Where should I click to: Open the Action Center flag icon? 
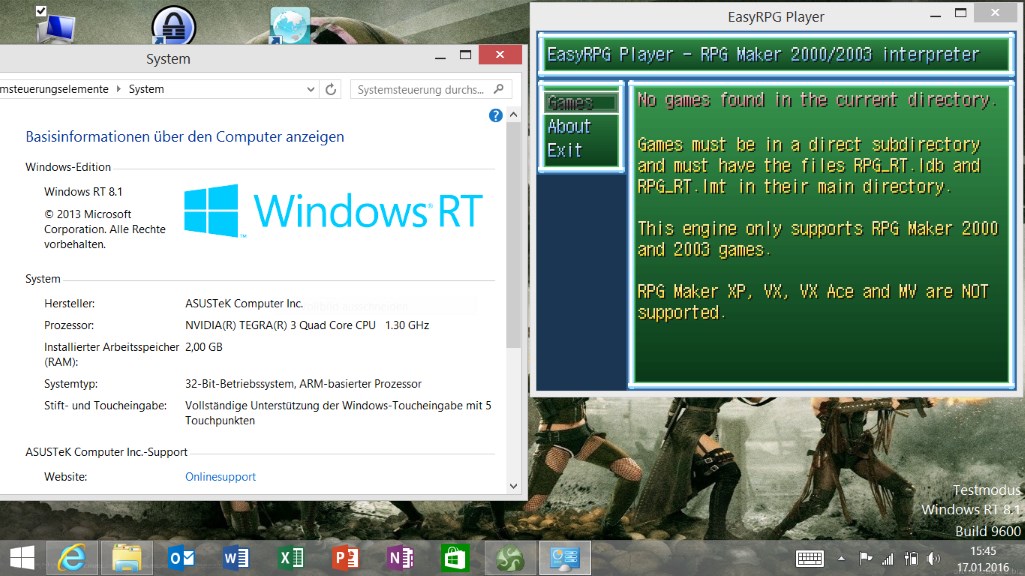(865, 558)
